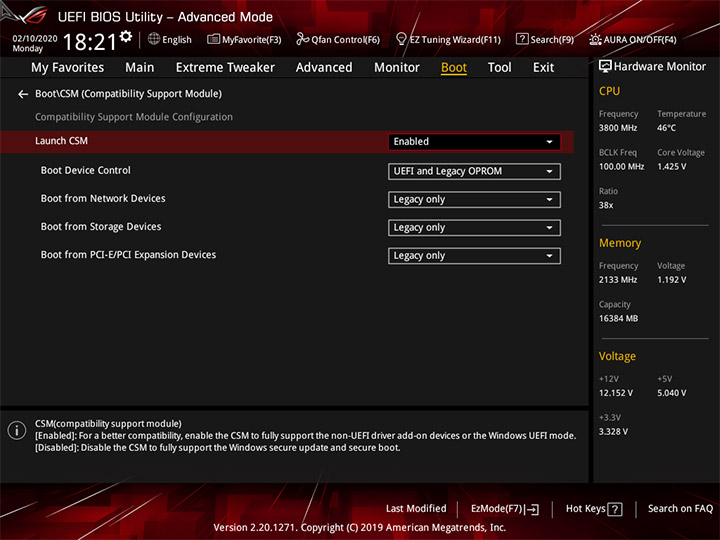The width and height of the screenshot is (720, 540).
Task: Click 2133 MHz memory frequency value
Action: tap(618, 280)
